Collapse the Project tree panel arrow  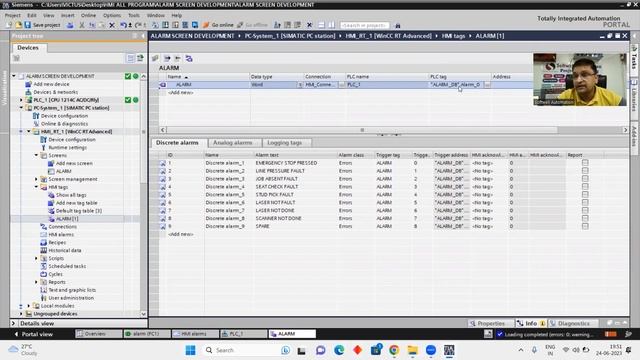143,36
